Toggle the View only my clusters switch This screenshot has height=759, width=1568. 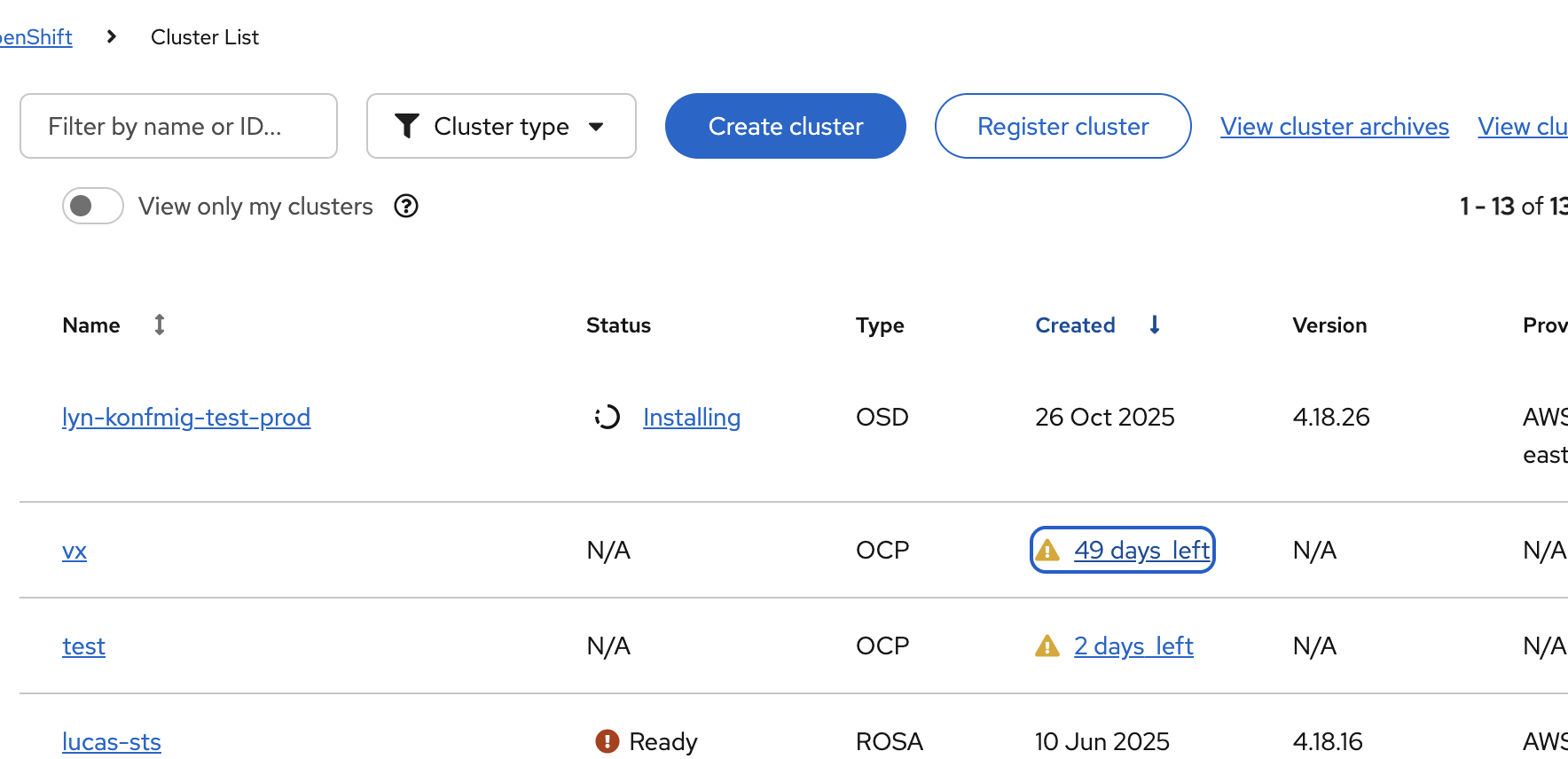tap(92, 207)
